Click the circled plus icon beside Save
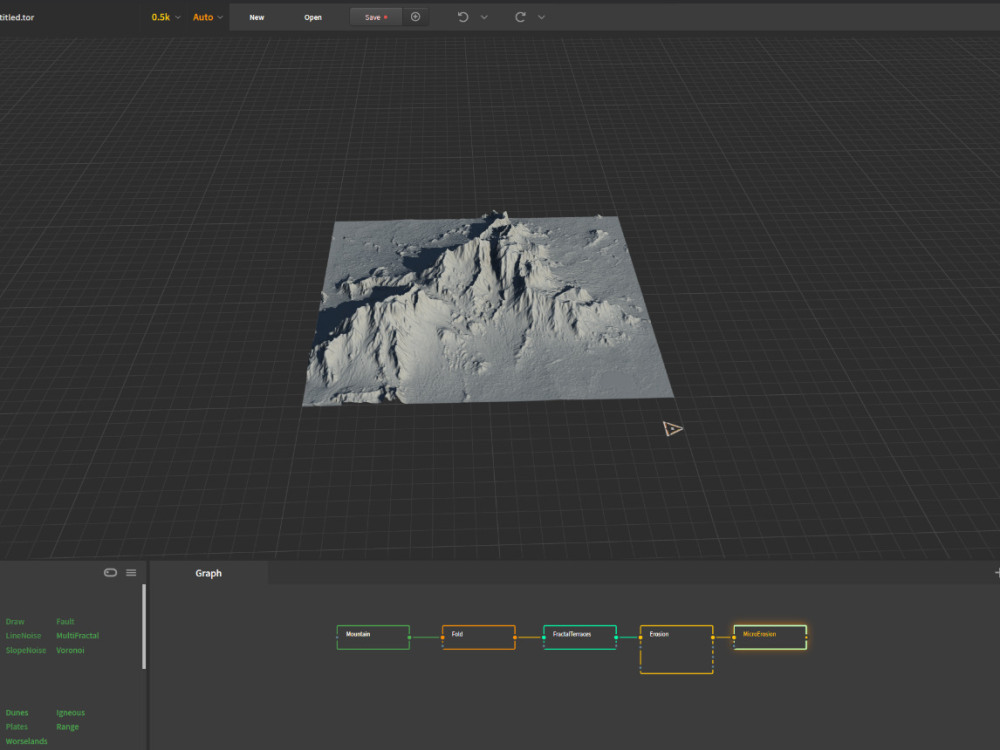Image resolution: width=1000 pixels, height=750 pixels. point(416,17)
